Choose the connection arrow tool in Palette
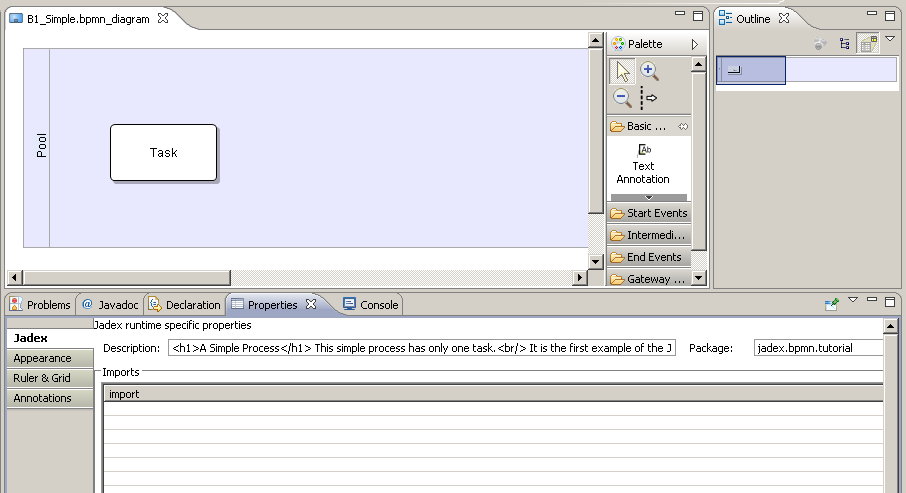This screenshot has height=493, width=906. (649, 98)
